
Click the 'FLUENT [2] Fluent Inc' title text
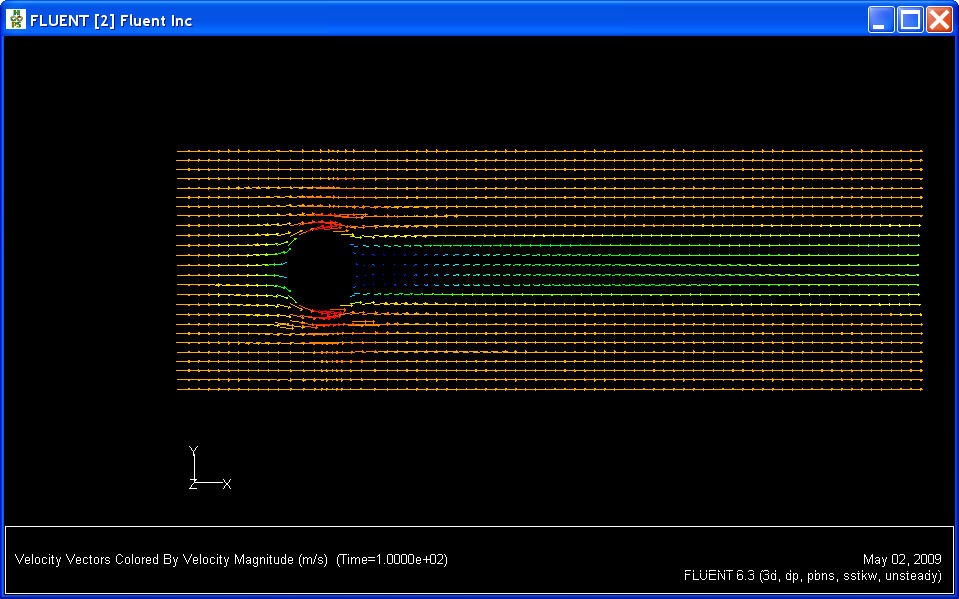pyautogui.click(x=111, y=20)
